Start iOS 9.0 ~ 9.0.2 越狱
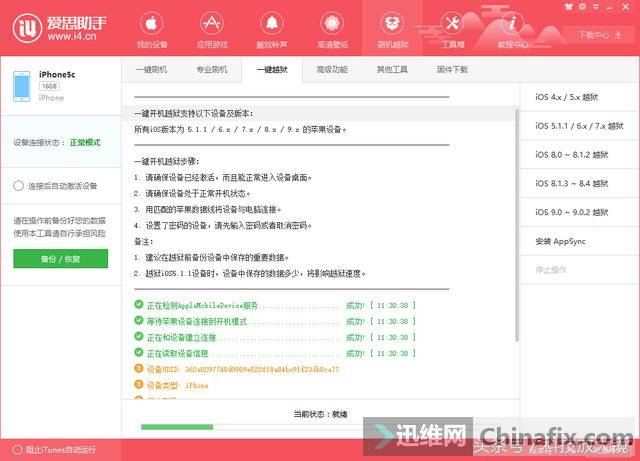 point(580,212)
